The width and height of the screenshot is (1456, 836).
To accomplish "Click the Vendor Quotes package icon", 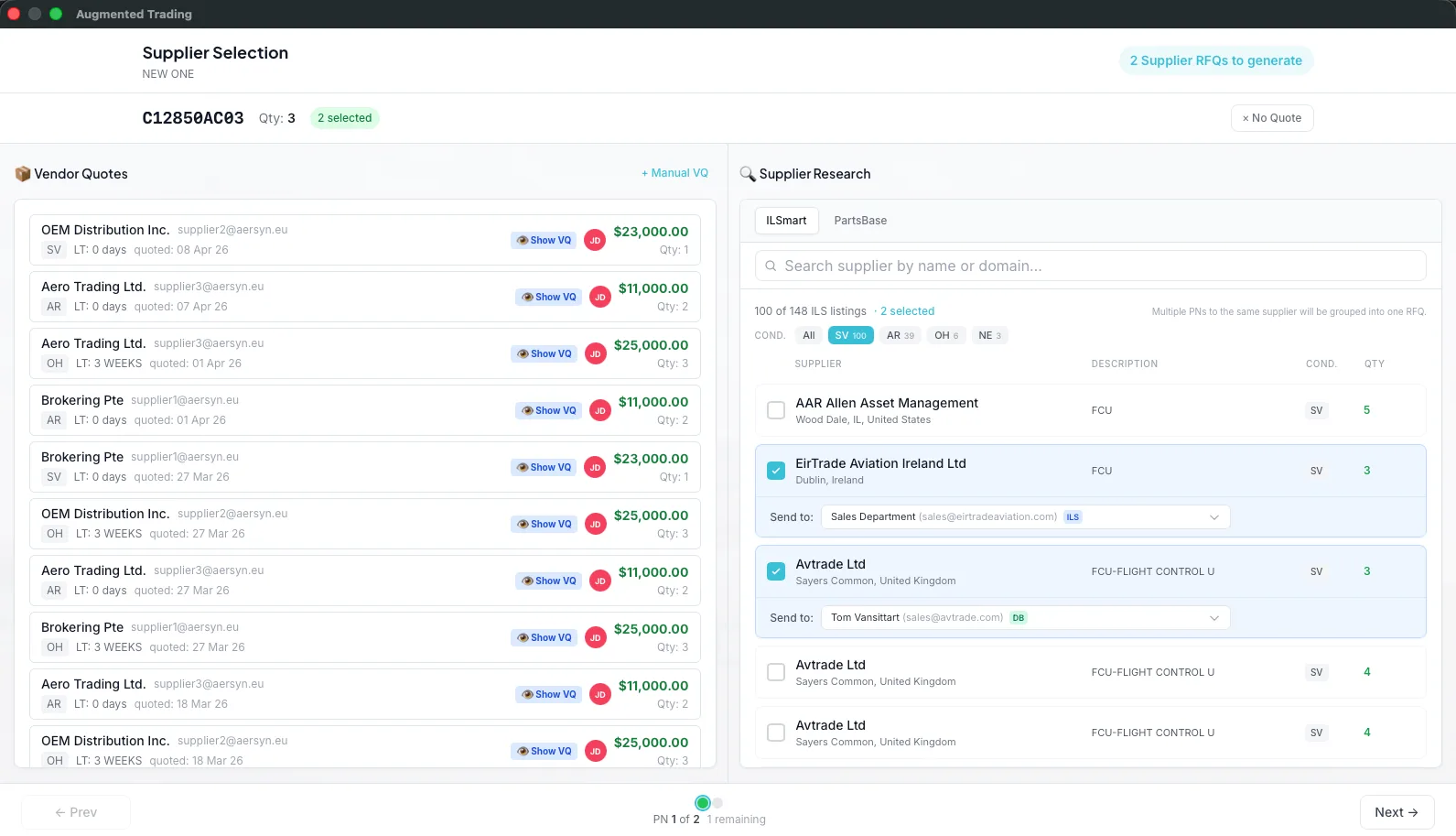I will click(23, 174).
